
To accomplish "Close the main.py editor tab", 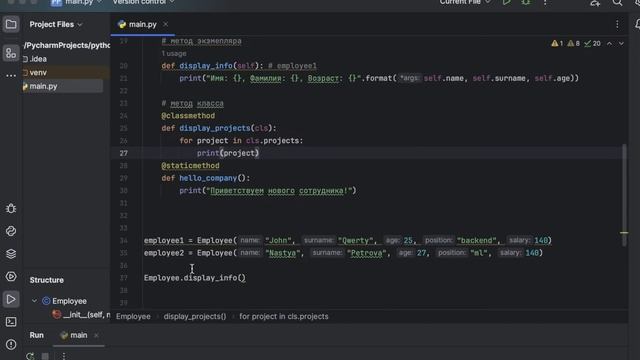I will [166, 24].
